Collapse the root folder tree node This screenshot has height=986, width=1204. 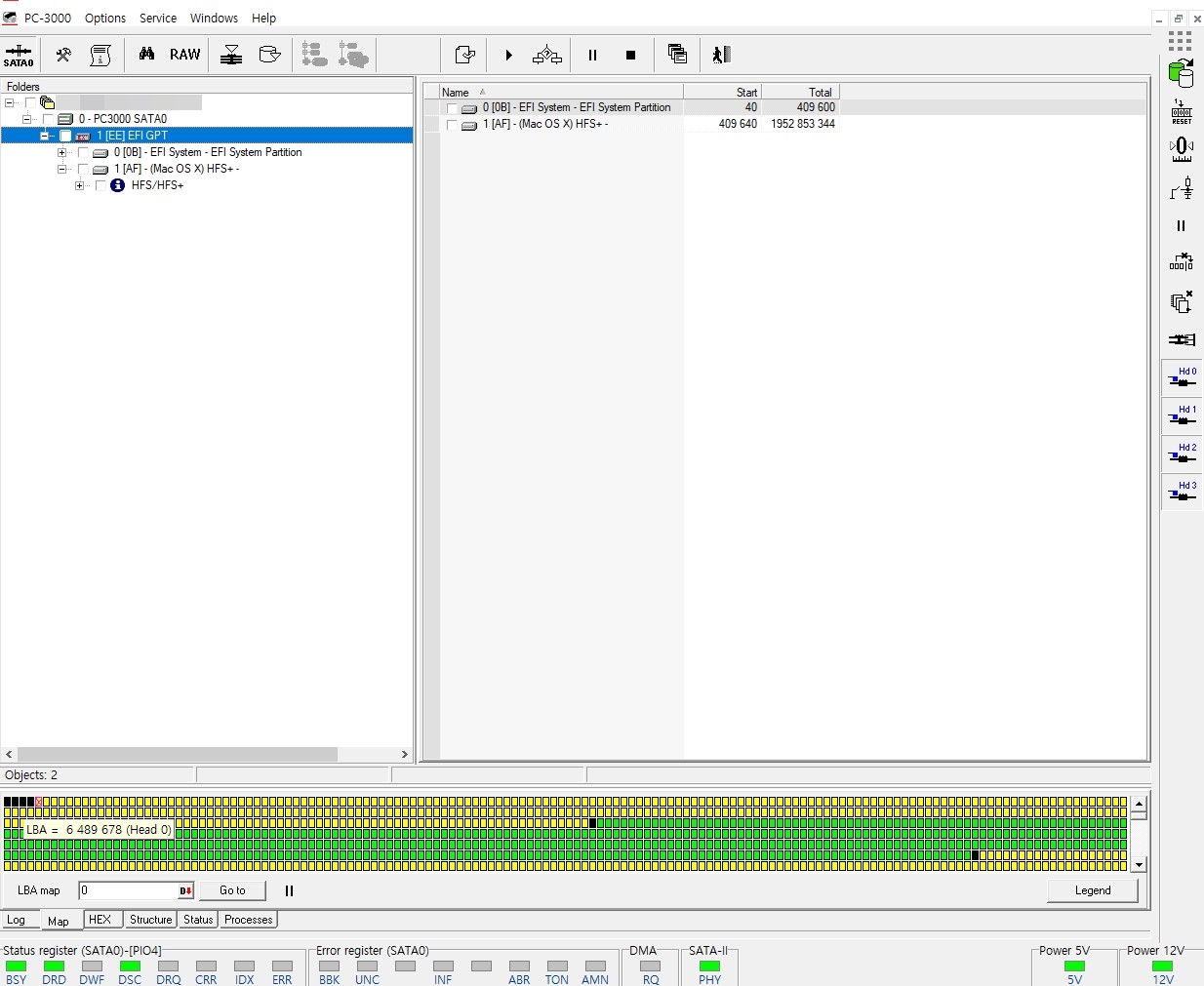coord(10,102)
